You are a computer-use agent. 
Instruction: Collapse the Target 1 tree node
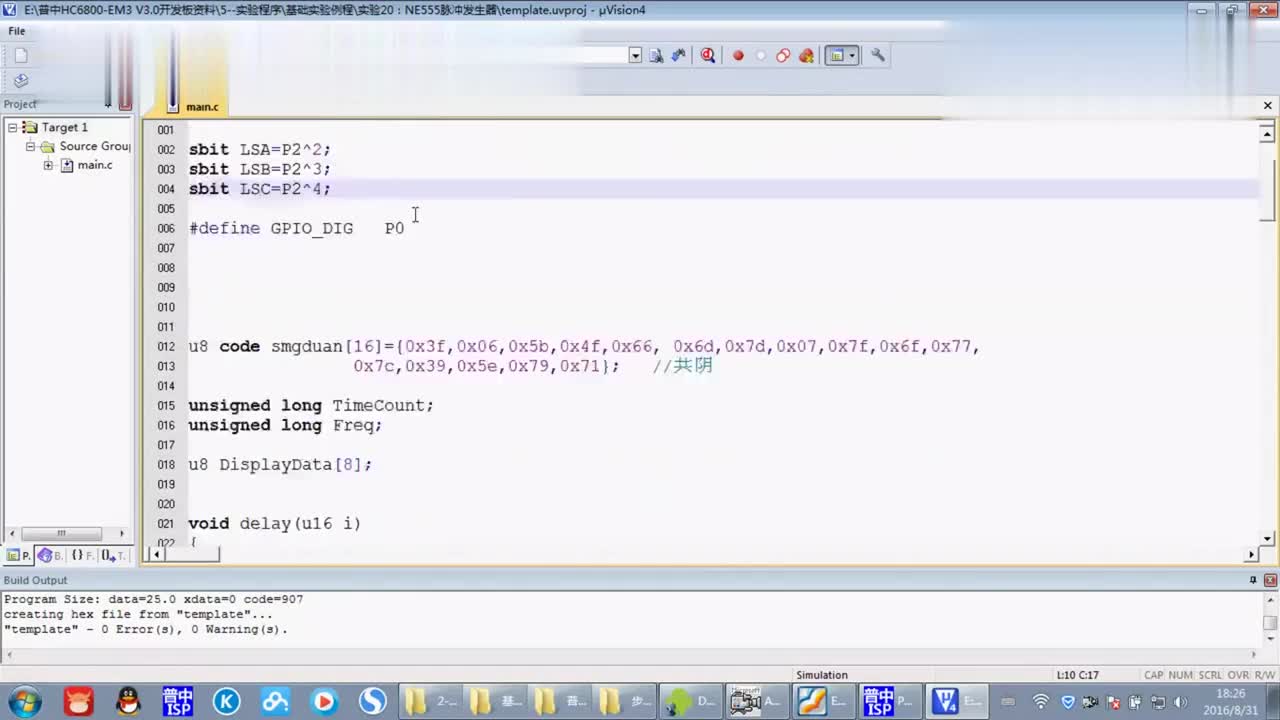coord(13,127)
